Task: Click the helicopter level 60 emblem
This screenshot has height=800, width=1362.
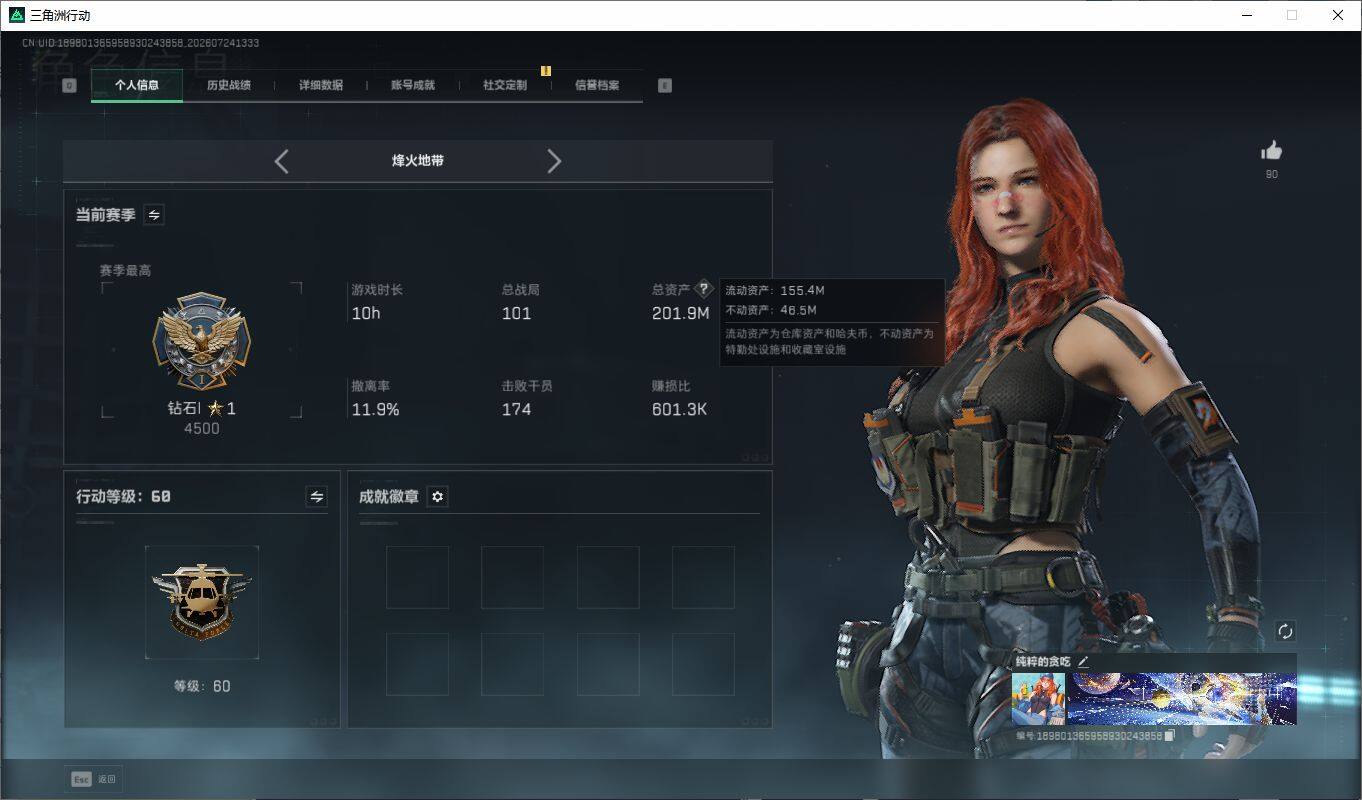Action: (x=201, y=602)
